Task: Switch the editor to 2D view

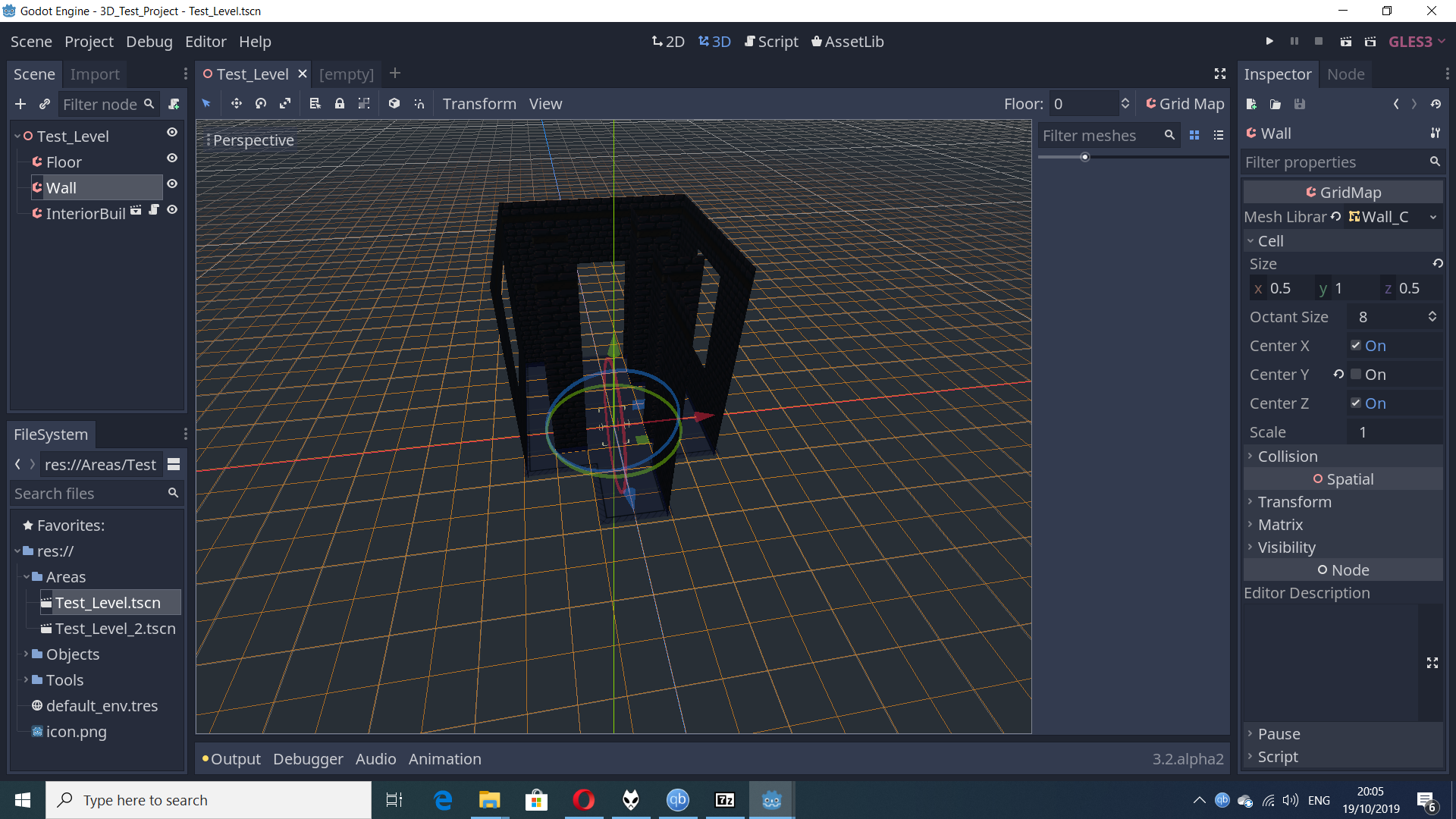Action: (x=667, y=42)
